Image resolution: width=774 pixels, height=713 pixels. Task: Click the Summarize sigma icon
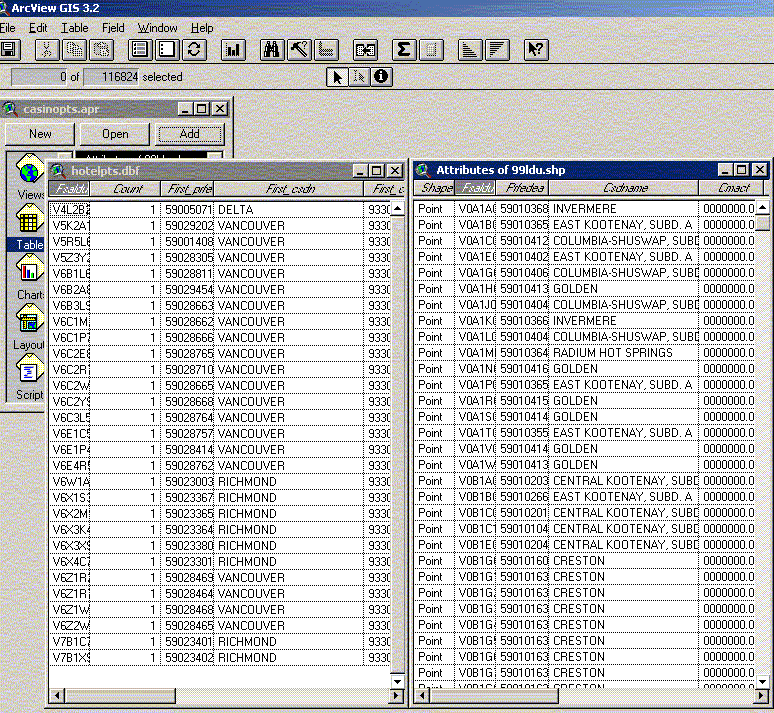pyautogui.click(x=403, y=49)
